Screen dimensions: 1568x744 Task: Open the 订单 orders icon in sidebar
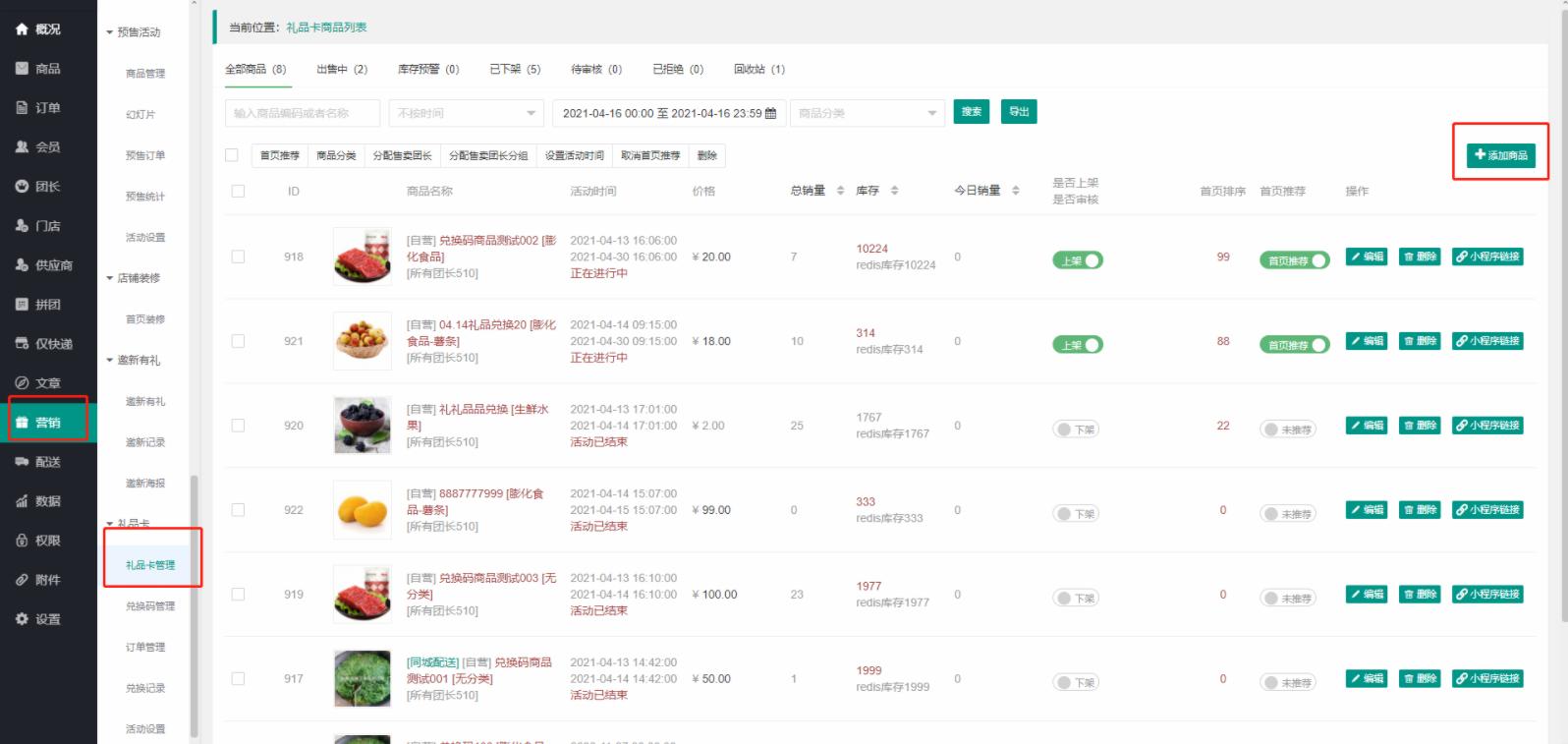22,108
